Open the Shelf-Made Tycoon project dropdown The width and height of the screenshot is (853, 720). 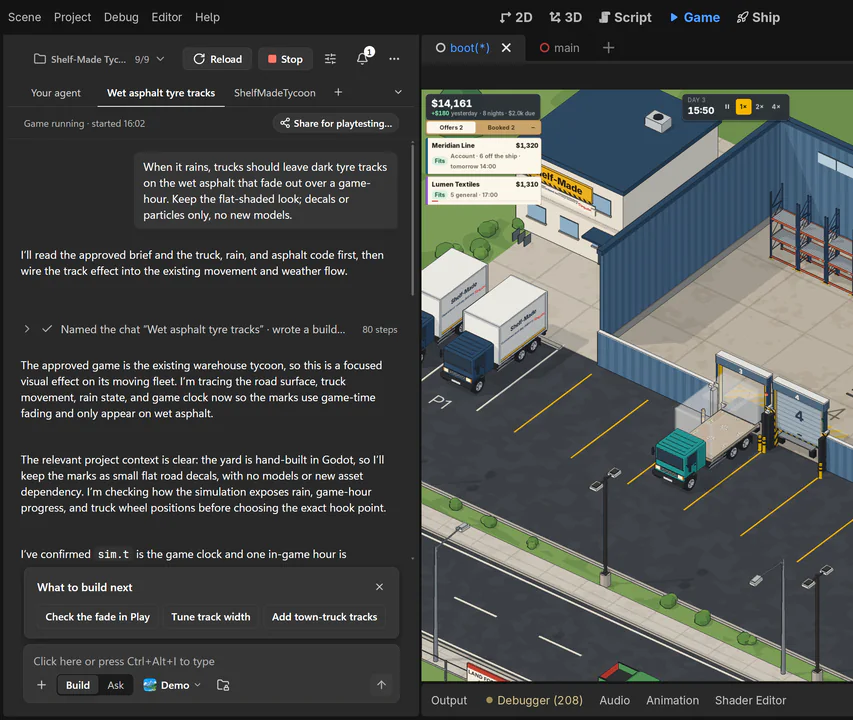99,59
